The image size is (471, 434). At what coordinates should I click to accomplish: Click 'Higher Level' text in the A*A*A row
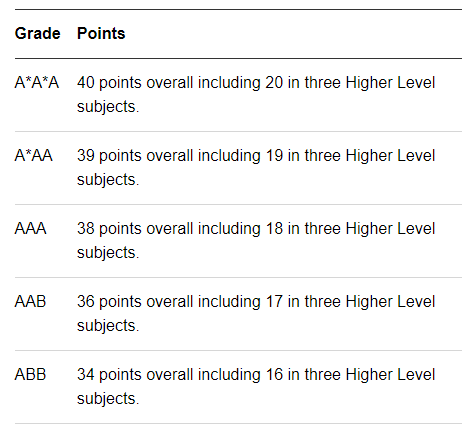(390, 83)
